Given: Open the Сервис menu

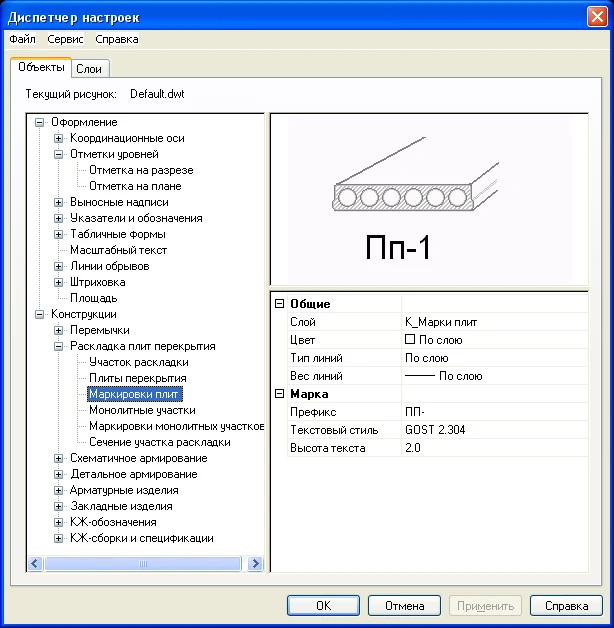Looking at the screenshot, I should pos(66,39).
